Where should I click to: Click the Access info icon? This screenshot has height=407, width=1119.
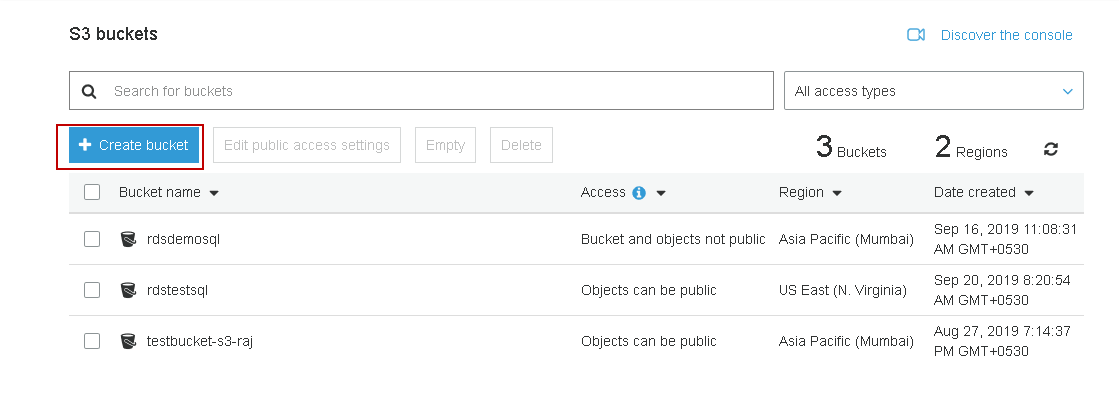point(639,193)
